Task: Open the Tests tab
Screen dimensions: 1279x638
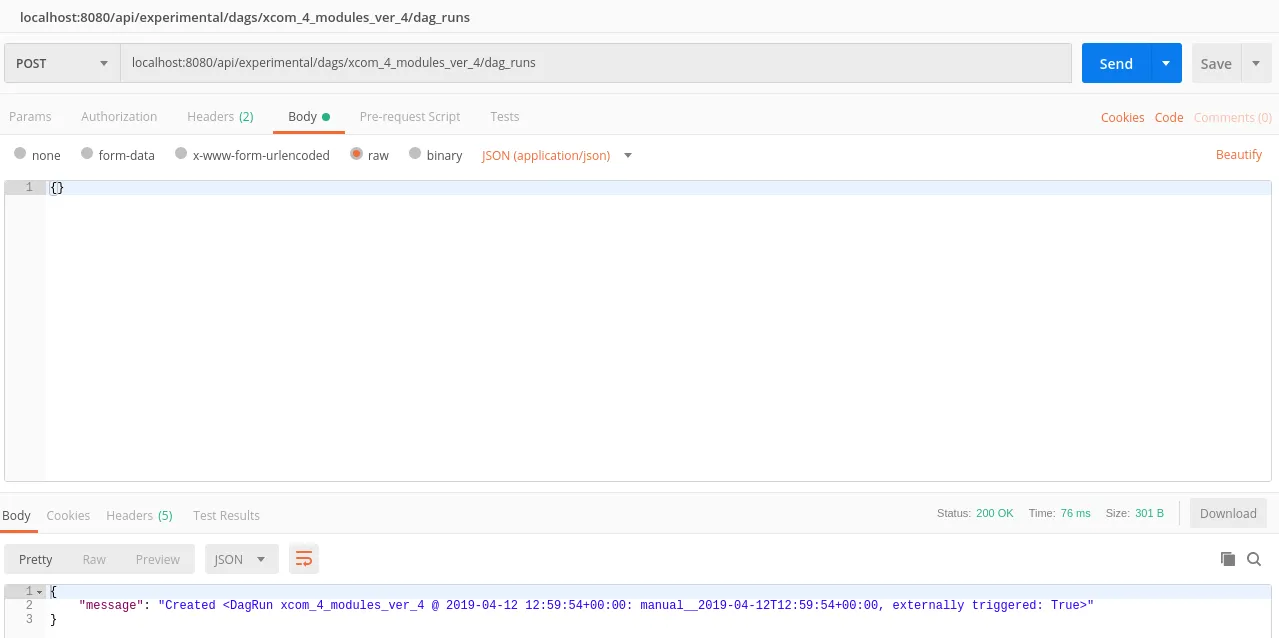Action: [x=505, y=116]
